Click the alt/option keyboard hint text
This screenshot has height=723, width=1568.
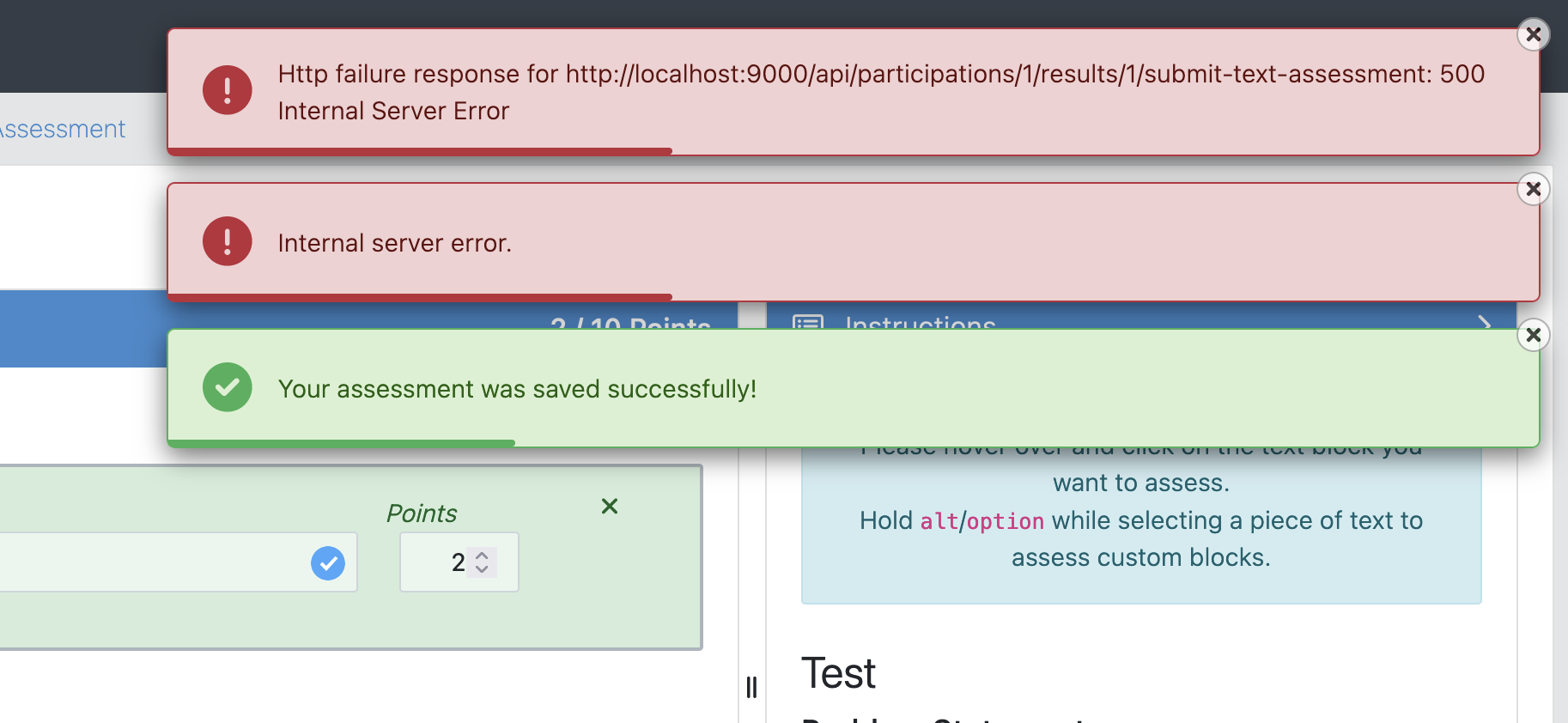(x=982, y=520)
